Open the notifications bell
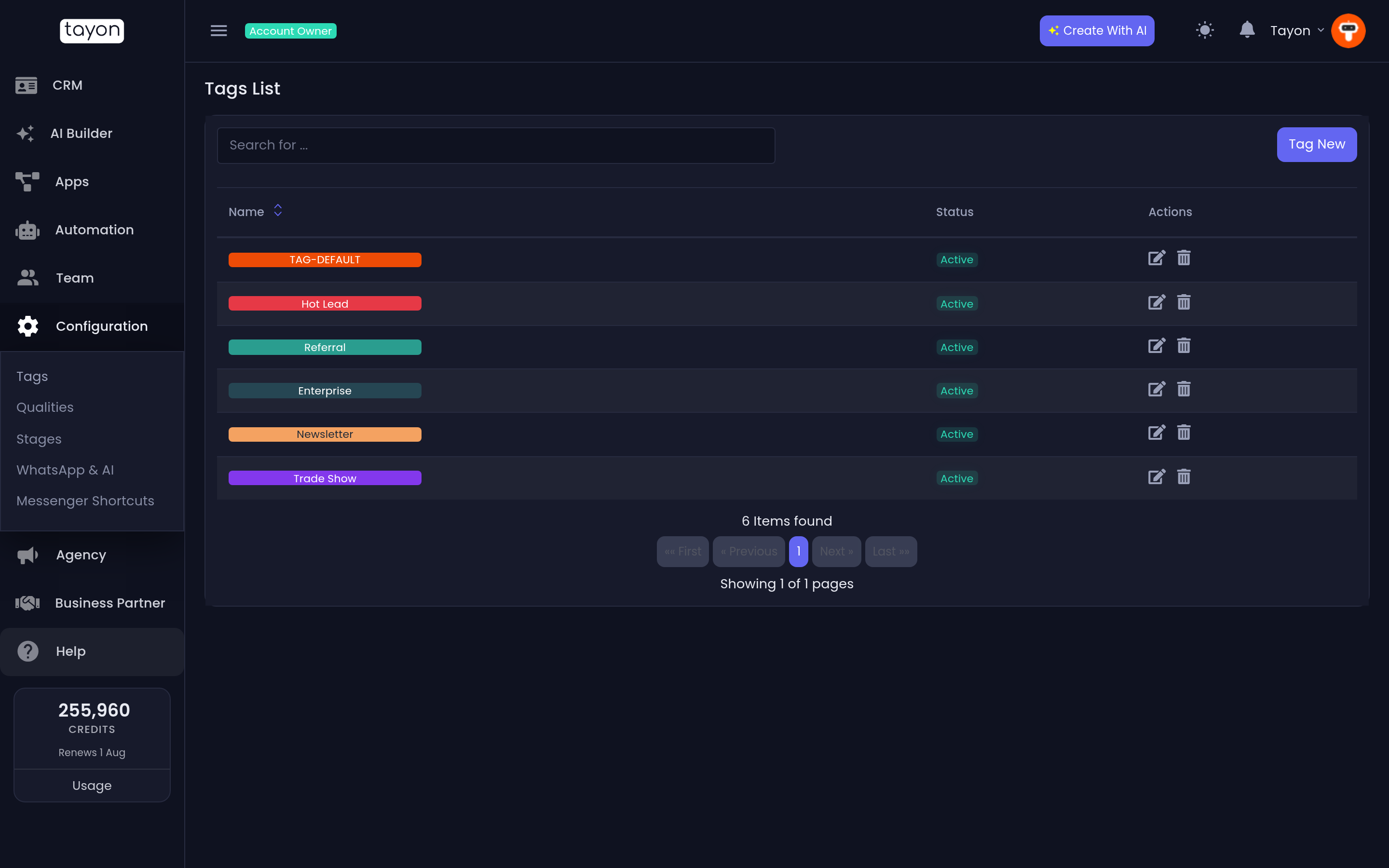The height and width of the screenshot is (868, 1389). [1247, 30]
